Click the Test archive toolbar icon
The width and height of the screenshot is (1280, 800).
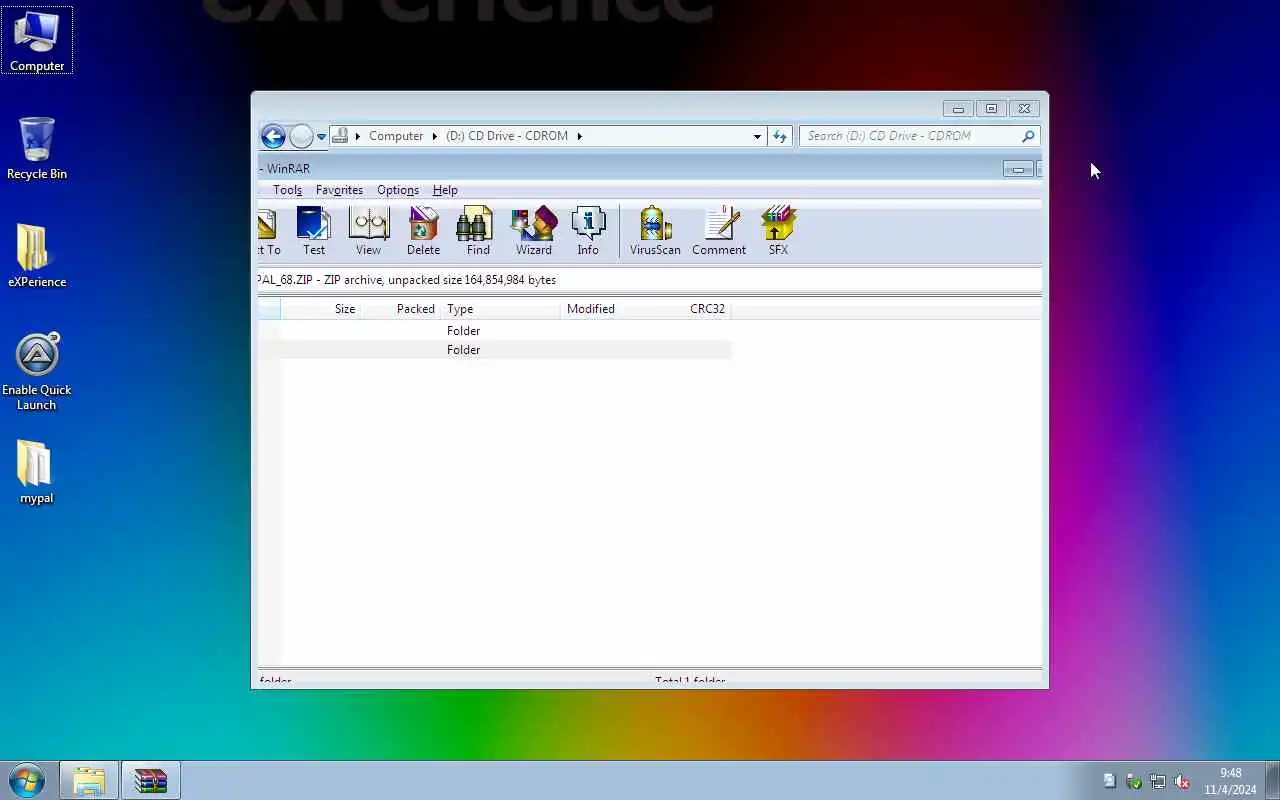pyautogui.click(x=314, y=232)
